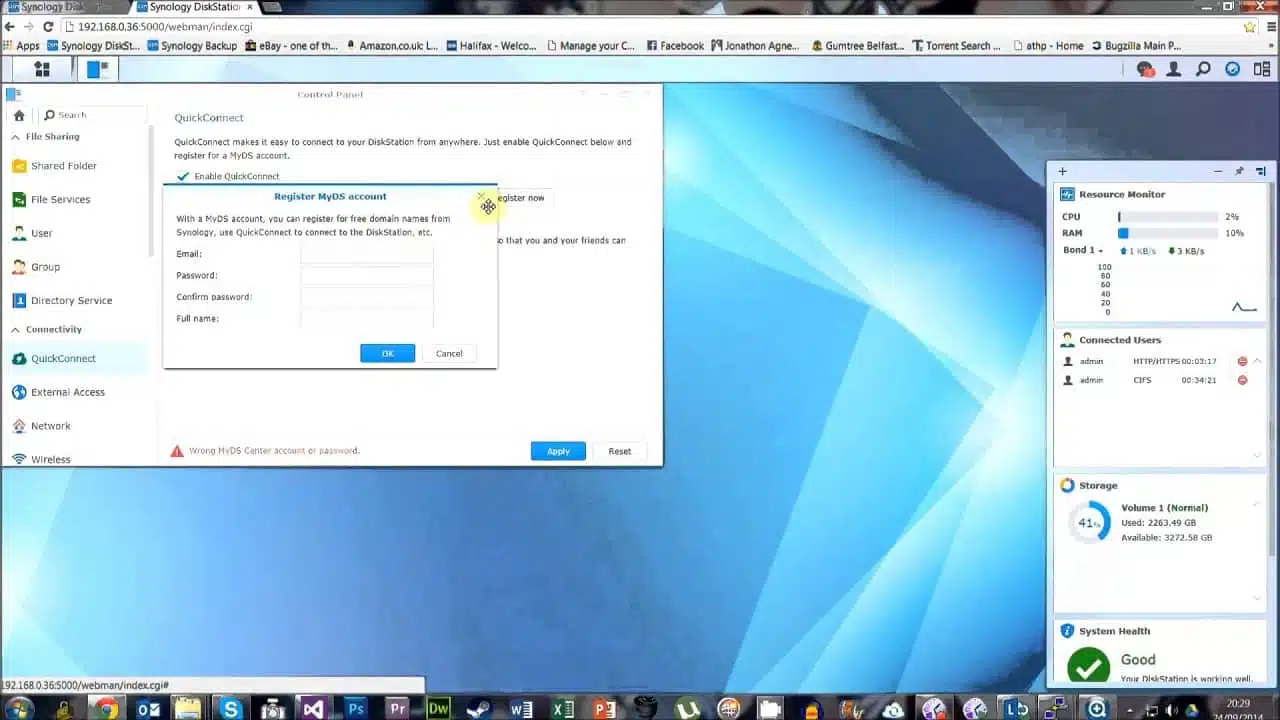The width and height of the screenshot is (1280, 720).
Task: Click the Control Panel search box
Action: tap(93, 116)
